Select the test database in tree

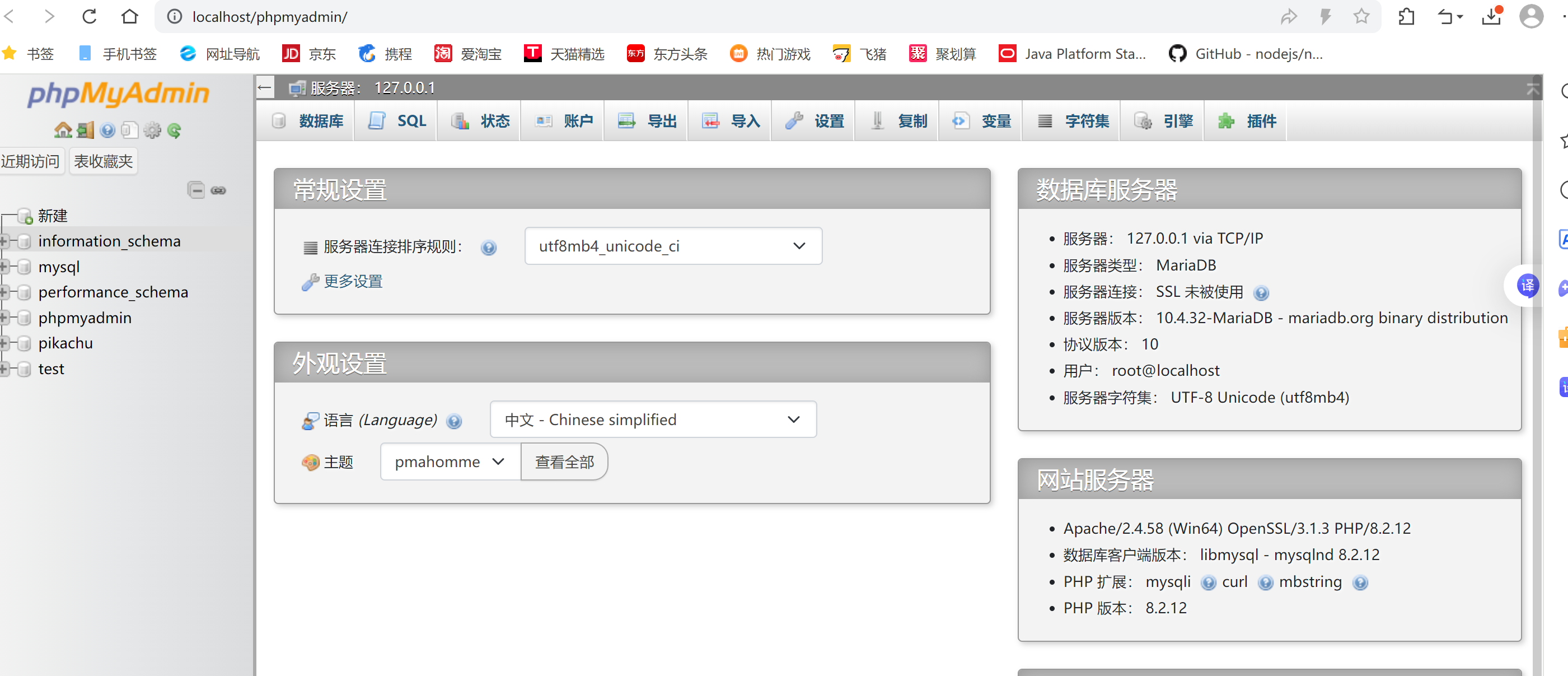pyautogui.click(x=51, y=369)
